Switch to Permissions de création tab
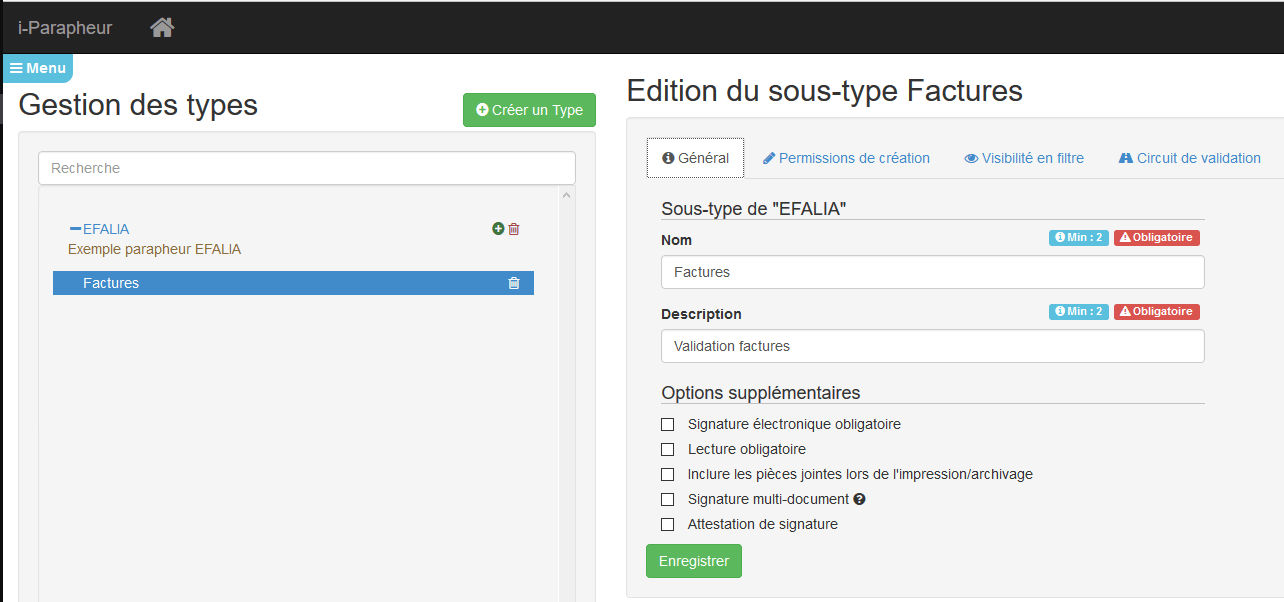The image size is (1284, 602). tap(846, 158)
